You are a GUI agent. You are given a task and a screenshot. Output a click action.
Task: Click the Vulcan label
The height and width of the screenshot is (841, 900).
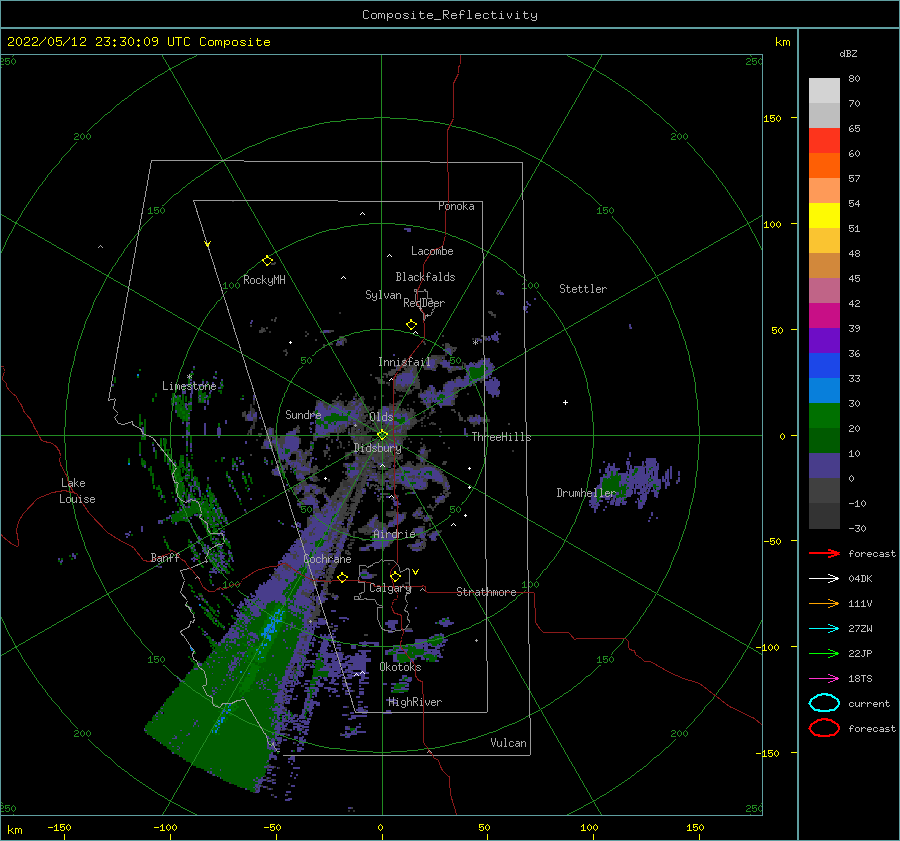(508, 743)
